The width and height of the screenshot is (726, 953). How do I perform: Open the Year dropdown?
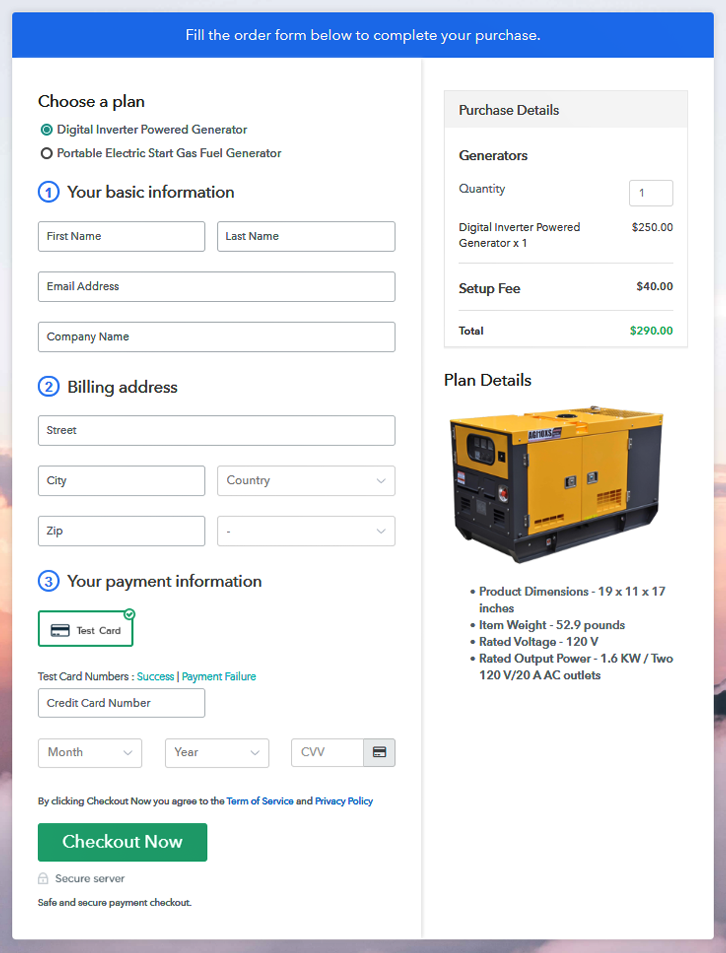[x=217, y=752]
